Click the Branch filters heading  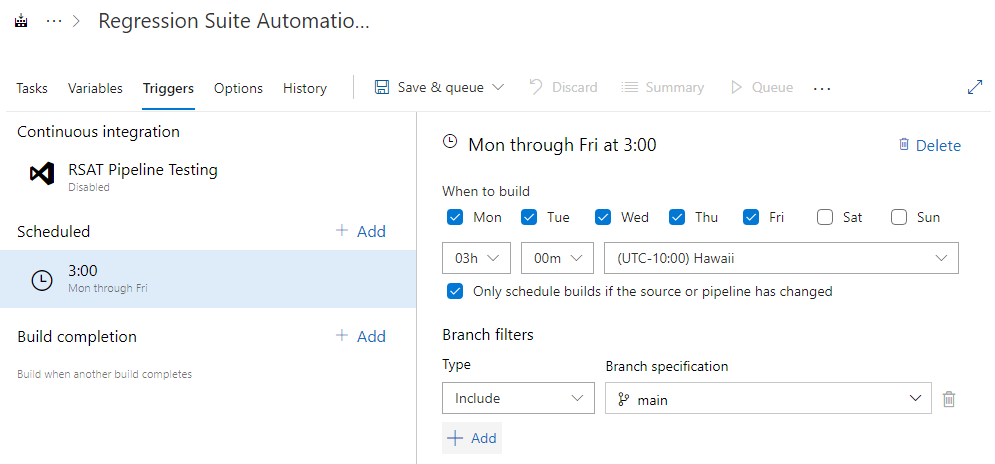click(x=488, y=335)
